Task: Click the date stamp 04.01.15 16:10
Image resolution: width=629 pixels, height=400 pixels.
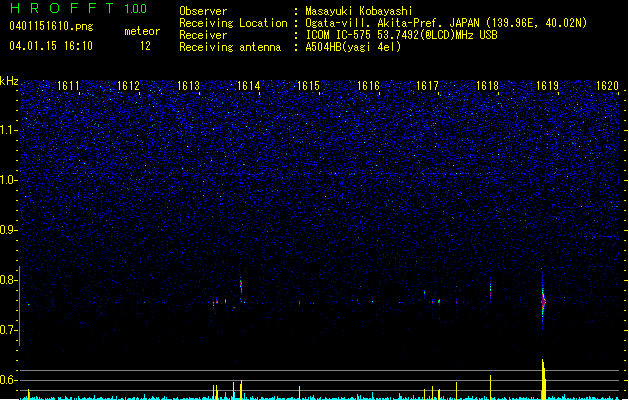Action: (x=51, y=46)
